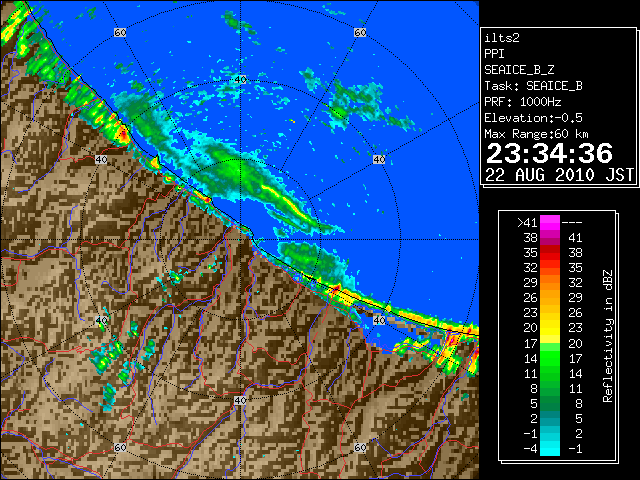Select the 'Elevation:-0.5' value
Viewport: 640px width, 480px height.
(533, 118)
